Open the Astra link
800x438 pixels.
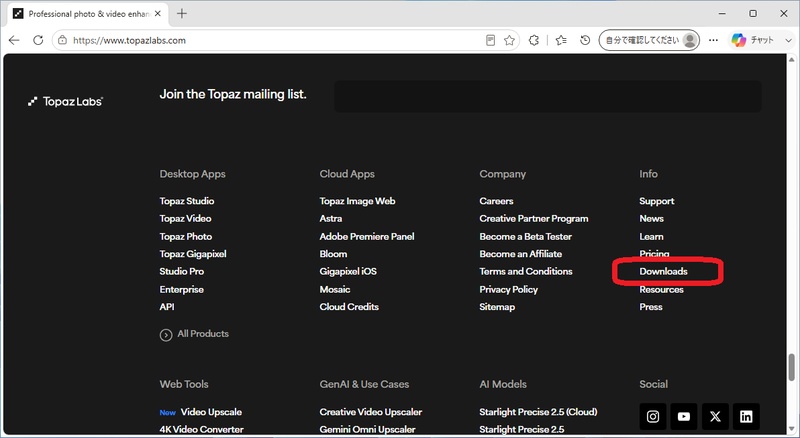tap(331, 218)
